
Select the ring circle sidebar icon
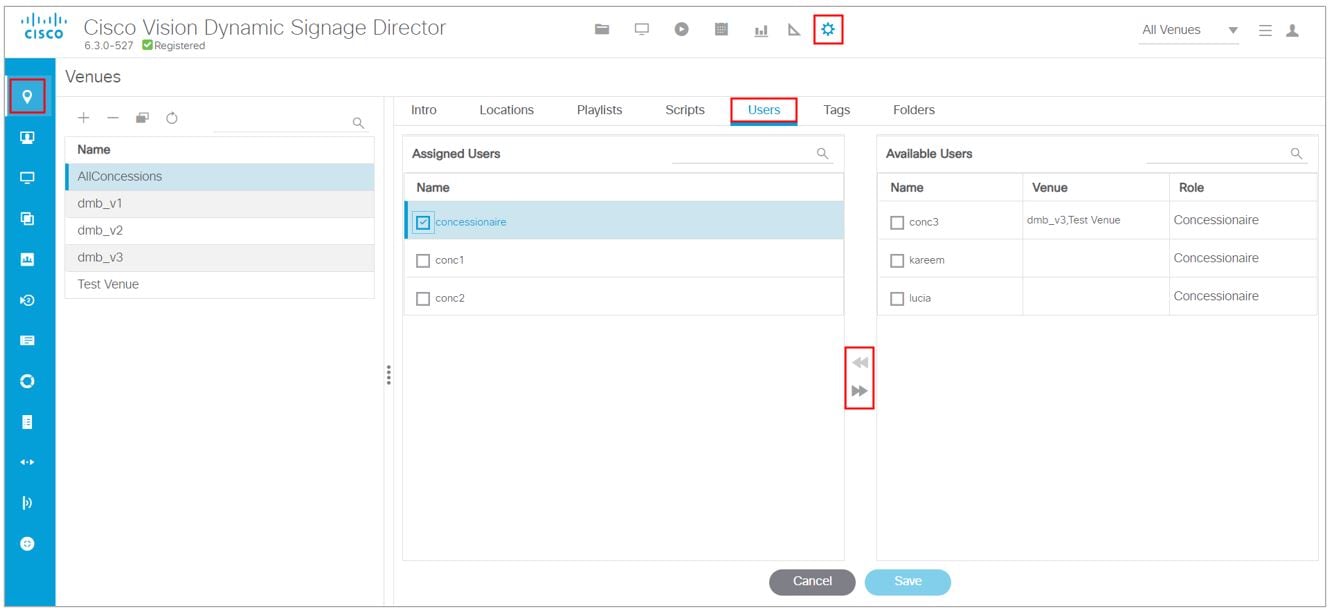[x=27, y=381]
